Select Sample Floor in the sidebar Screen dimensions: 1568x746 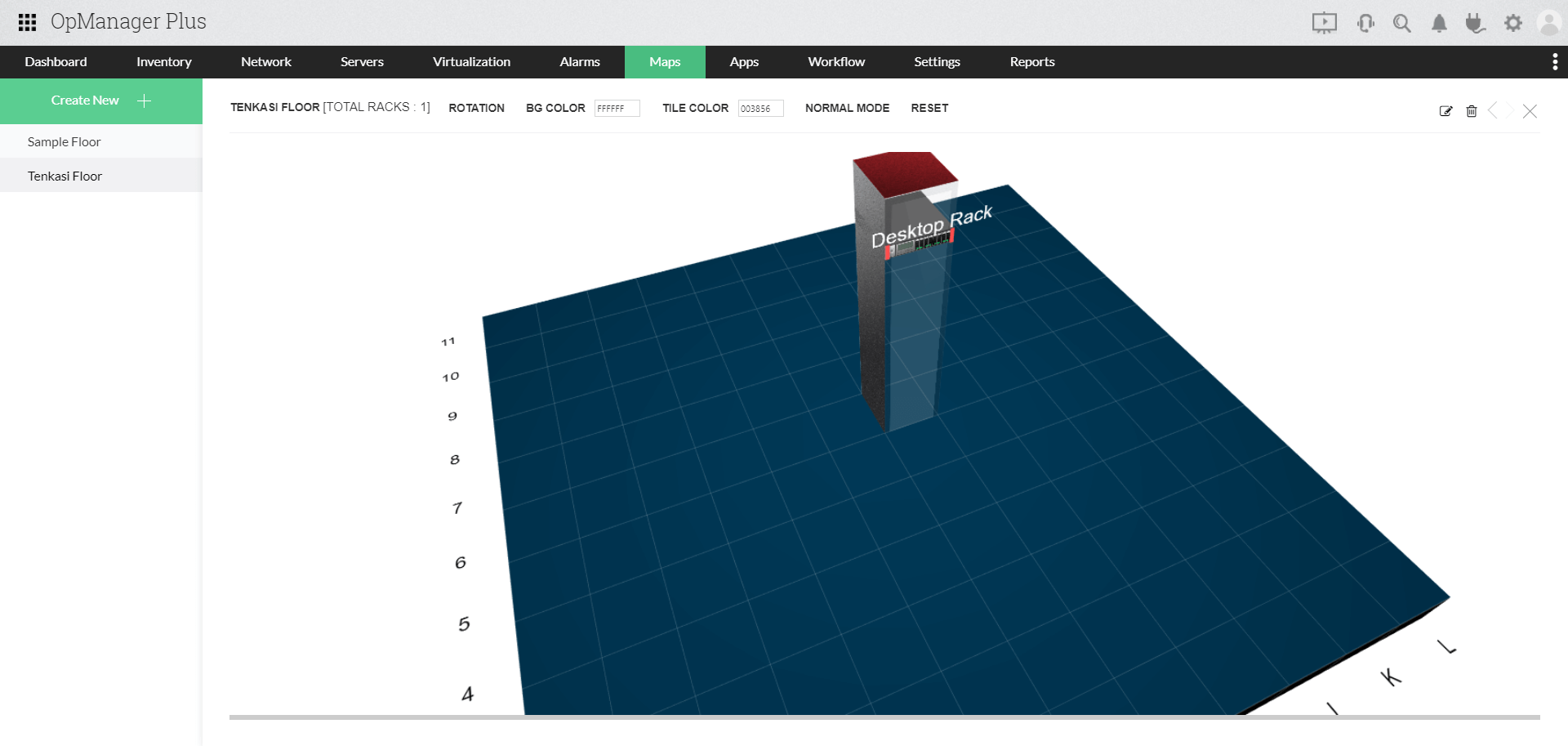pyautogui.click(x=64, y=141)
